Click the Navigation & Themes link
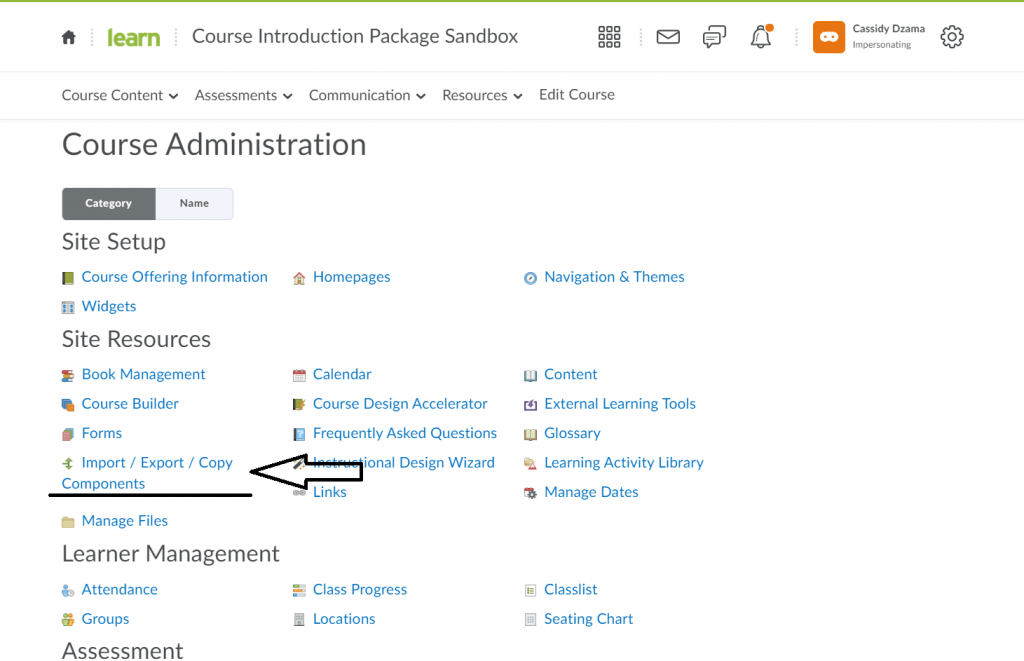 click(x=613, y=277)
